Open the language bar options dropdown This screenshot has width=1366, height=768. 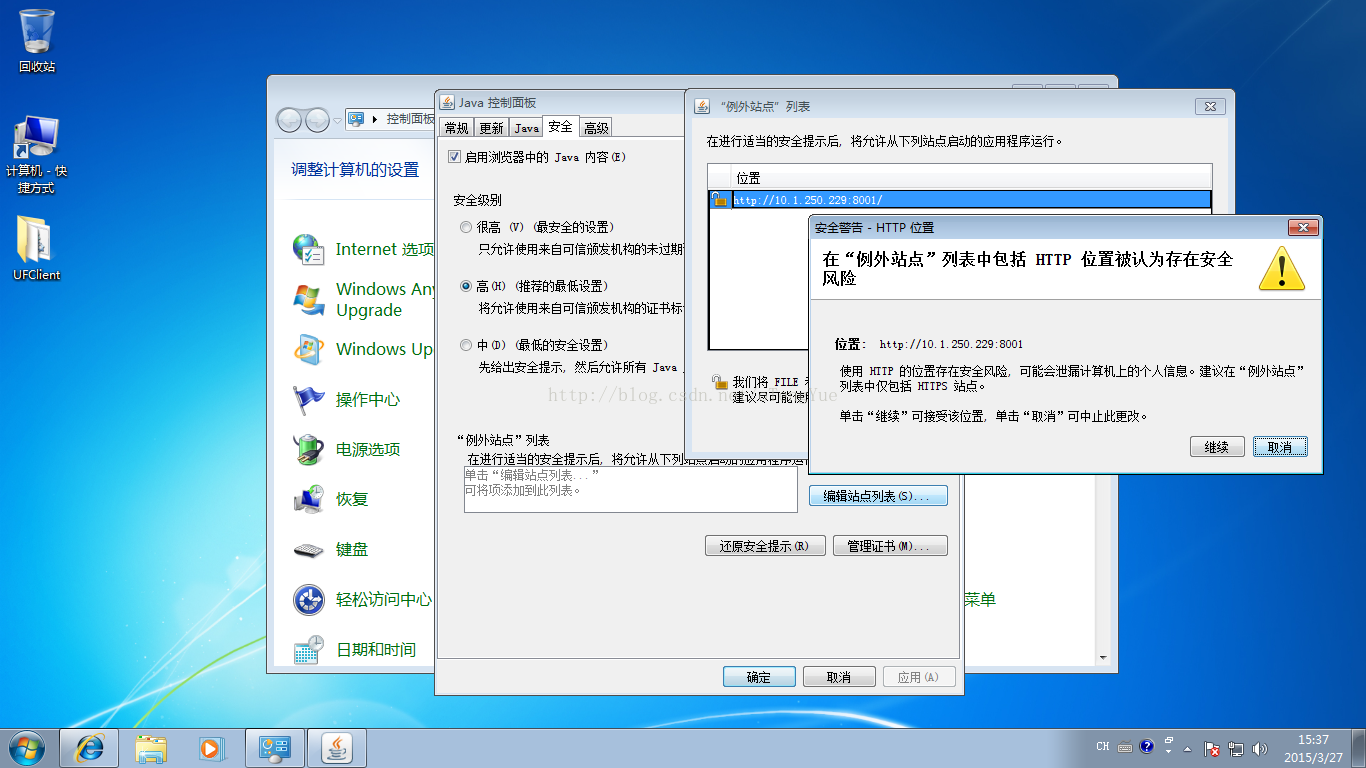pyautogui.click(x=1168, y=750)
